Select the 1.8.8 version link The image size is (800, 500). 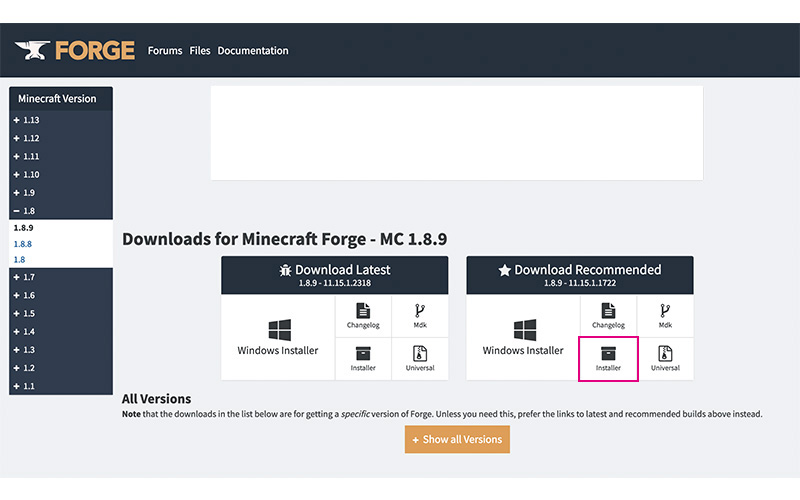[x=22, y=243]
